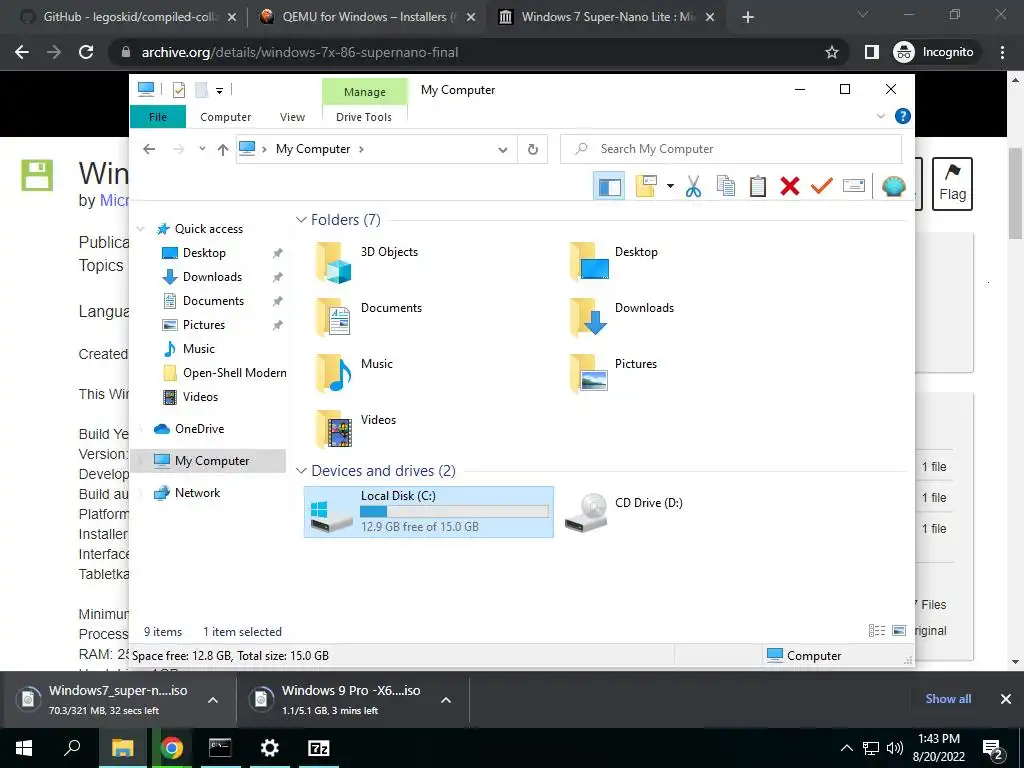This screenshot has width=1024, height=768.
Task: Select the Pictures folder in Folders group
Action: (613, 374)
